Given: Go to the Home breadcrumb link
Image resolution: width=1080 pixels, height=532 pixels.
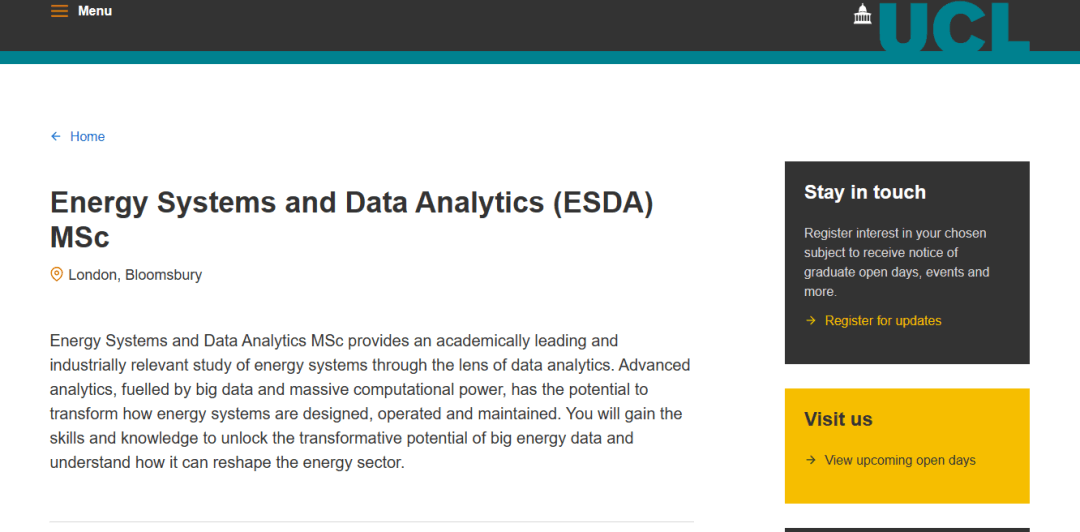Looking at the screenshot, I should point(87,136).
